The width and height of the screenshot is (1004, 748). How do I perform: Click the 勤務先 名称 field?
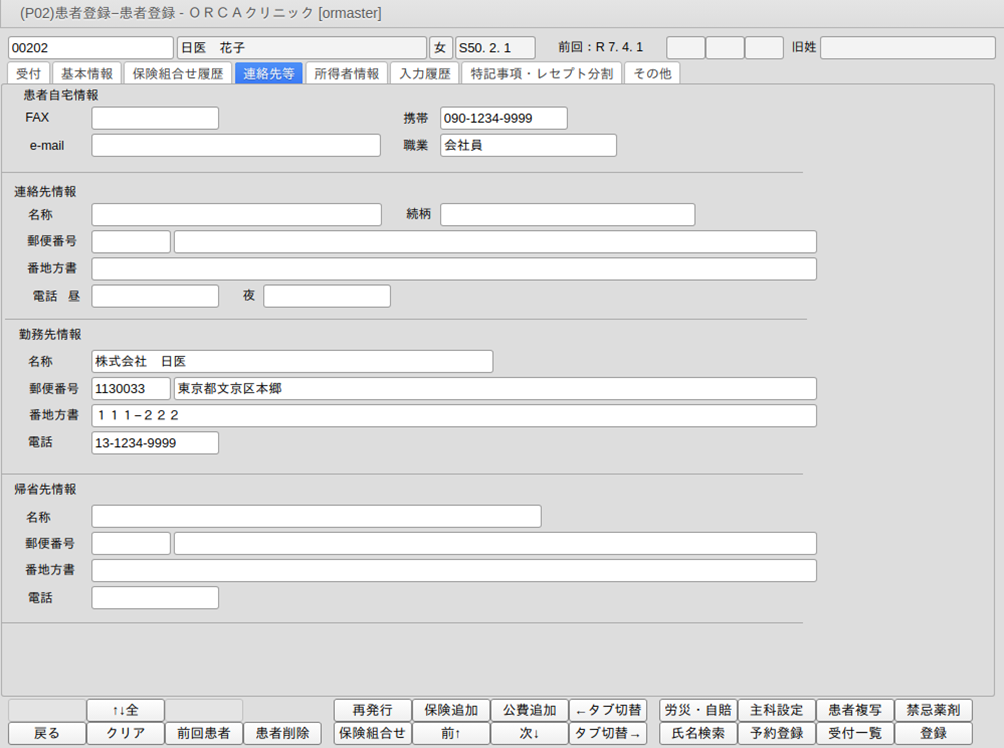(x=292, y=361)
